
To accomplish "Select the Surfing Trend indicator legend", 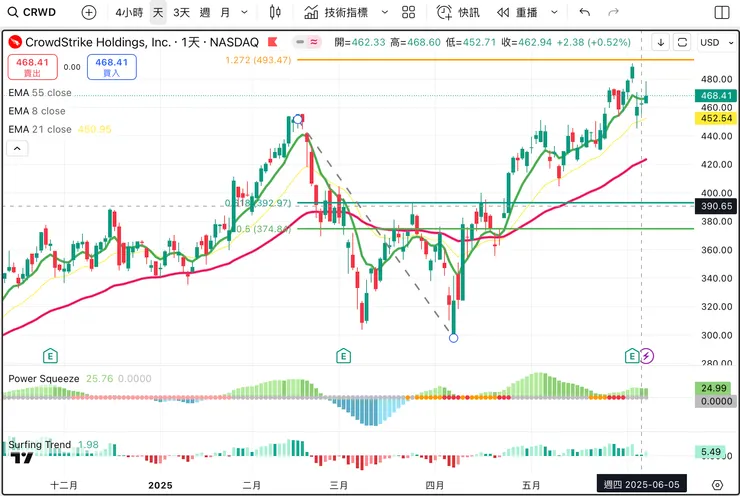I will click(x=40, y=445).
